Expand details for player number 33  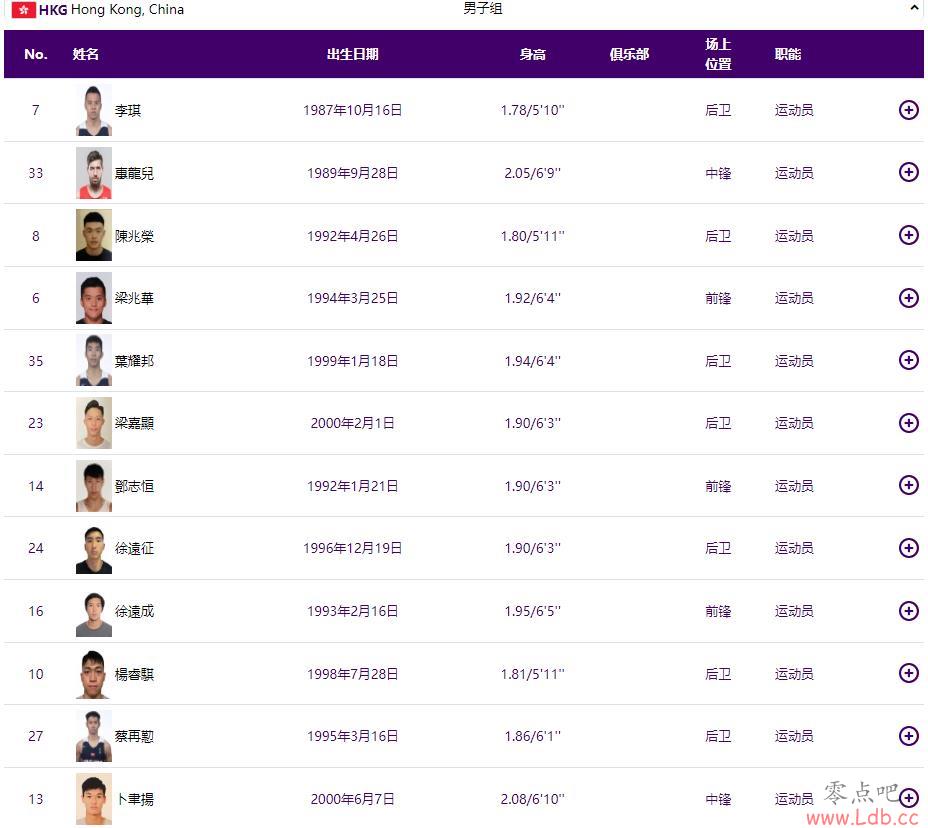point(908,172)
